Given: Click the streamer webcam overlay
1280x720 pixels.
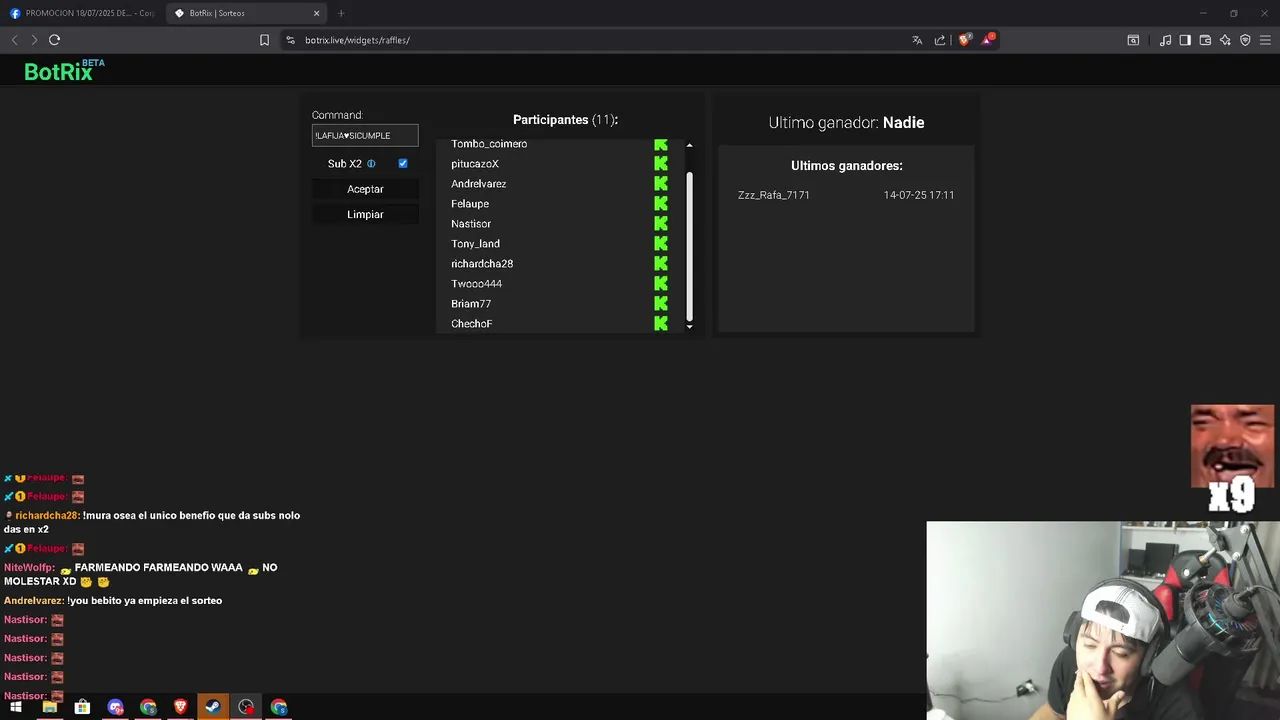Looking at the screenshot, I should (x=1102, y=620).
